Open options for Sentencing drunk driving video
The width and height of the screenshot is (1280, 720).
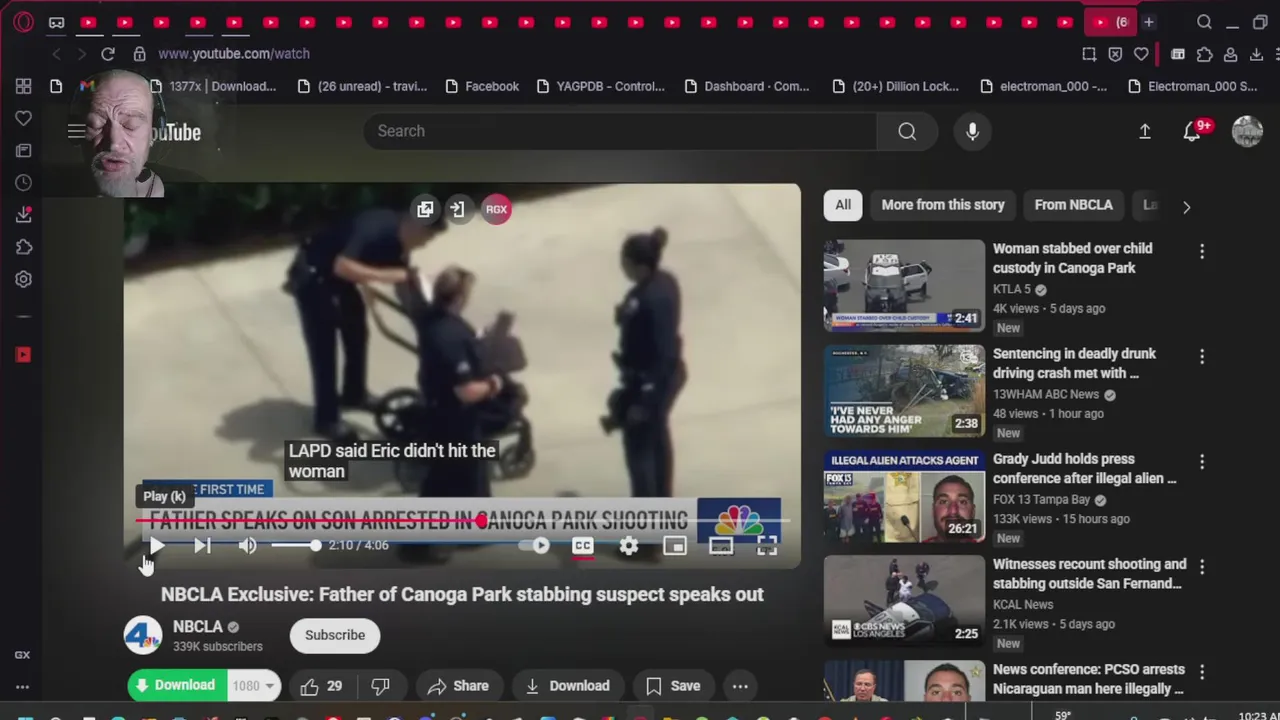(x=1202, y=357)
